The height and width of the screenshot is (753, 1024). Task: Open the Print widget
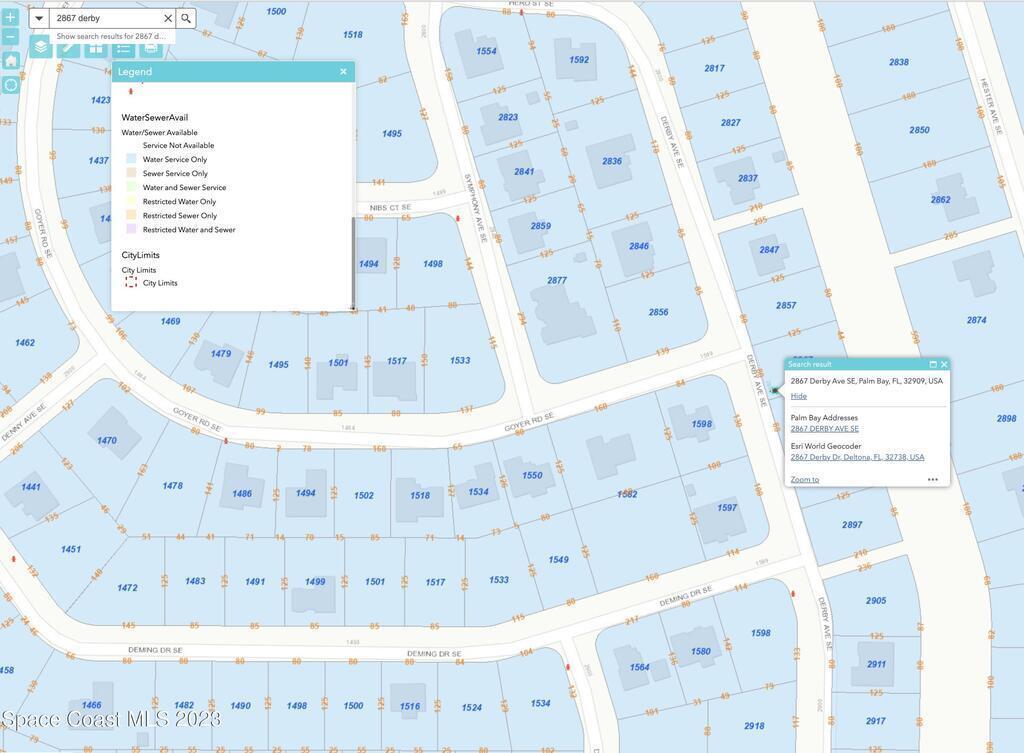click(x=151, y=47)
